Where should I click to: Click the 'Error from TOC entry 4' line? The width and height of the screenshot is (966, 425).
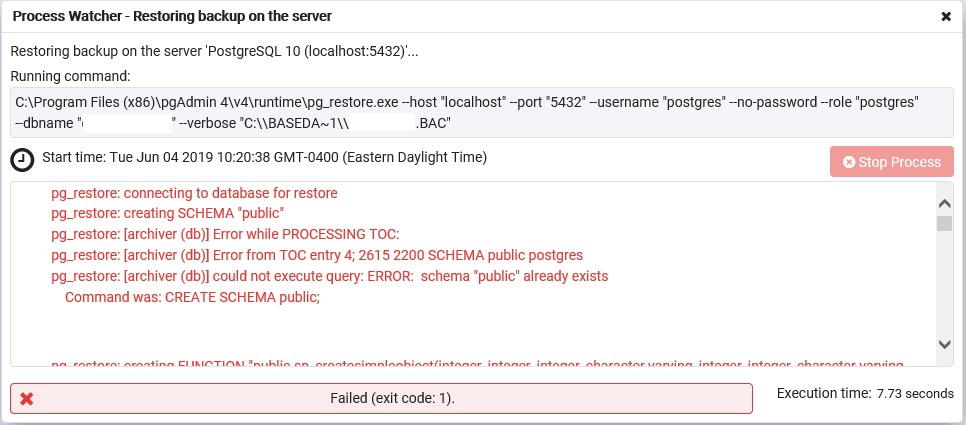point(316,255)
